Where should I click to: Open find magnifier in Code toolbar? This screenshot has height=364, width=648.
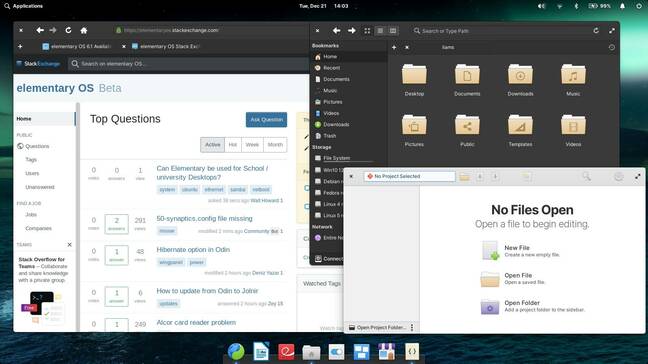[586, 177]
